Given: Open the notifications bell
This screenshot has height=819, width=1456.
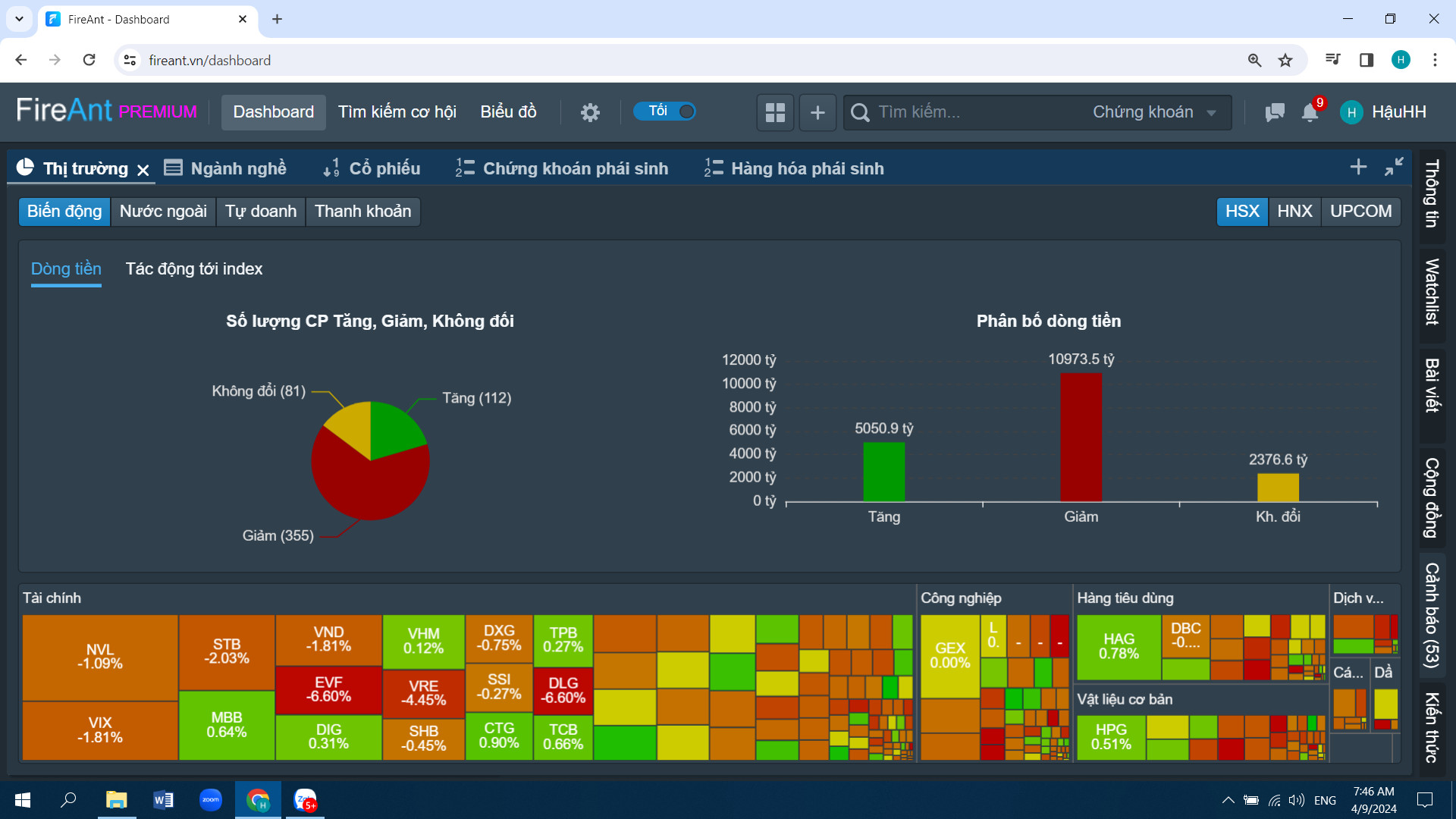Looking at the screenshot, I should click(1310, 112).
